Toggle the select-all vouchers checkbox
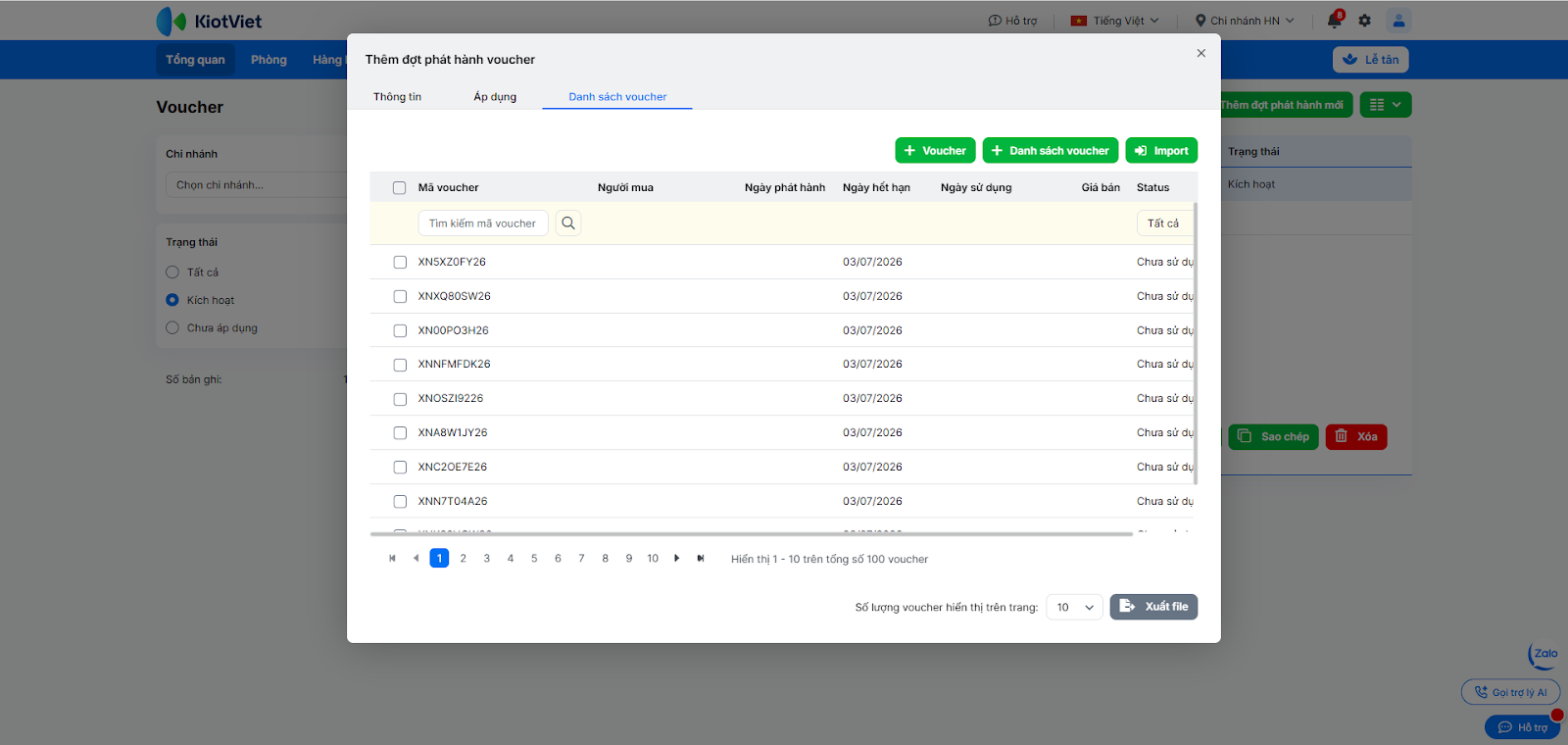Screen dimensions: 1568x745 click(x=399, y=188)
